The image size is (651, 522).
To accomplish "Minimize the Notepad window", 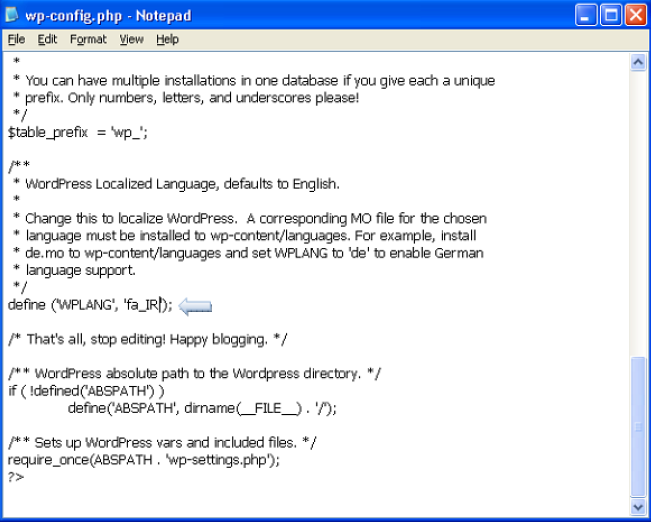I will (586, 15).
